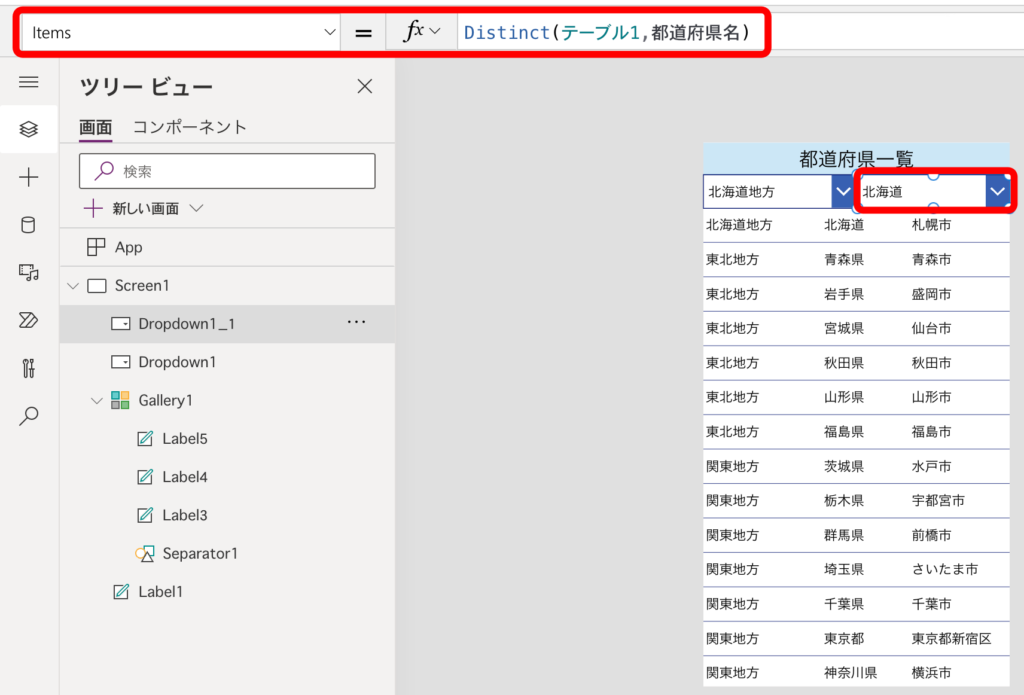Open the Insert pane via plus icon
The image size is (1024, 695).
click(x=28, y=177)
